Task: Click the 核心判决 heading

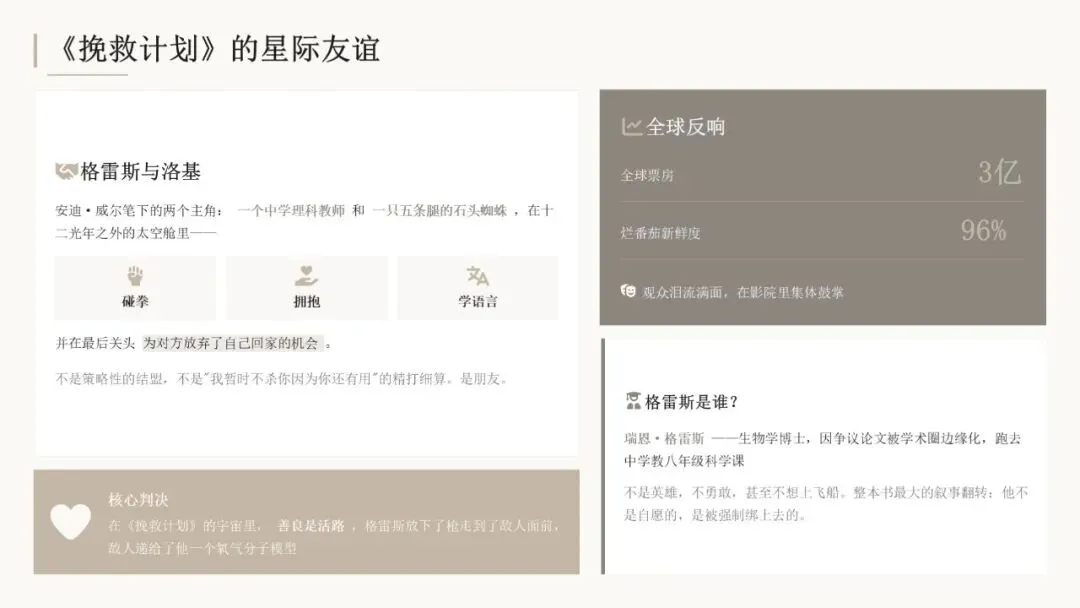Action: 138,499
